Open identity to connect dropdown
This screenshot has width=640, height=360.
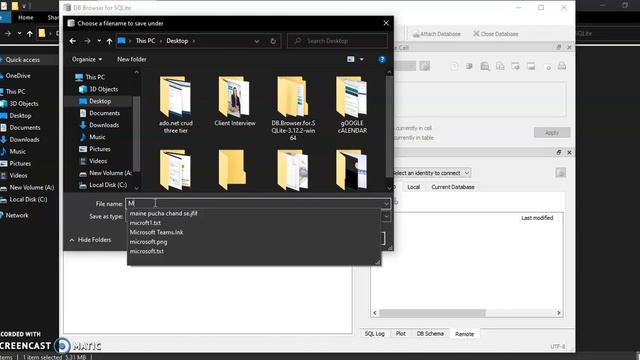[x=431, y=173]
